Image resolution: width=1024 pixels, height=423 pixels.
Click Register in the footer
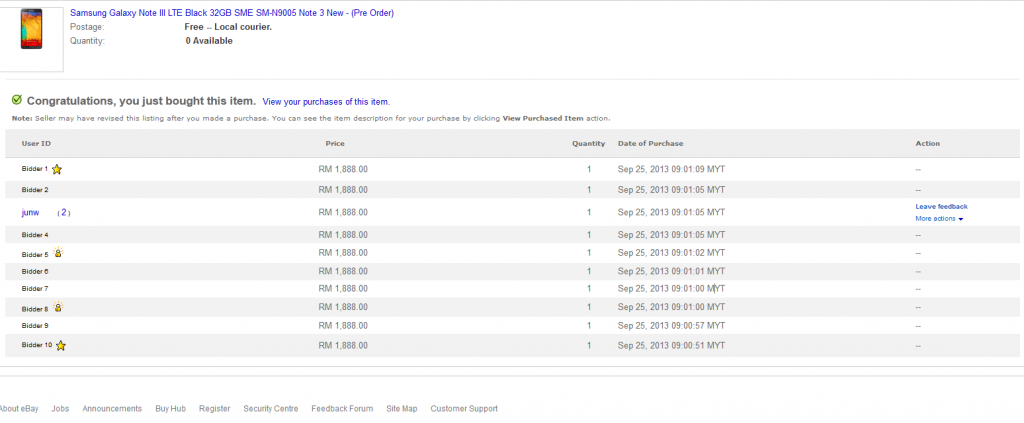click(214, 409)
